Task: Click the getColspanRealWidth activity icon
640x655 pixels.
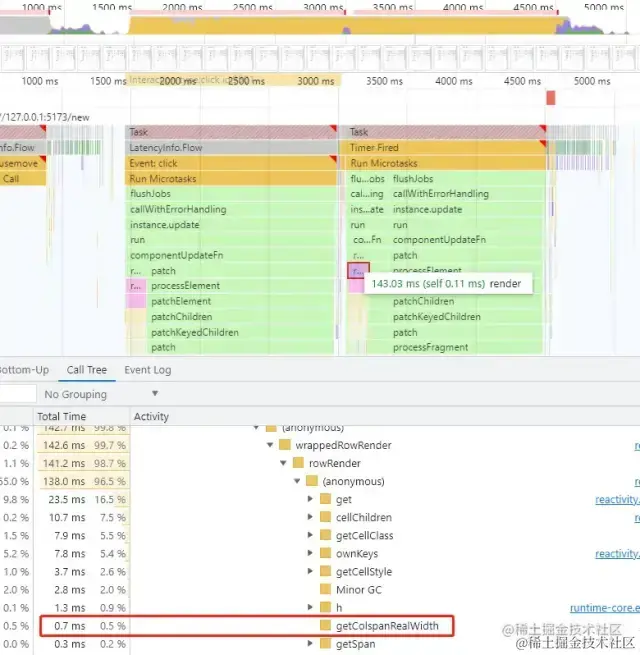Action: pos(325,625)
